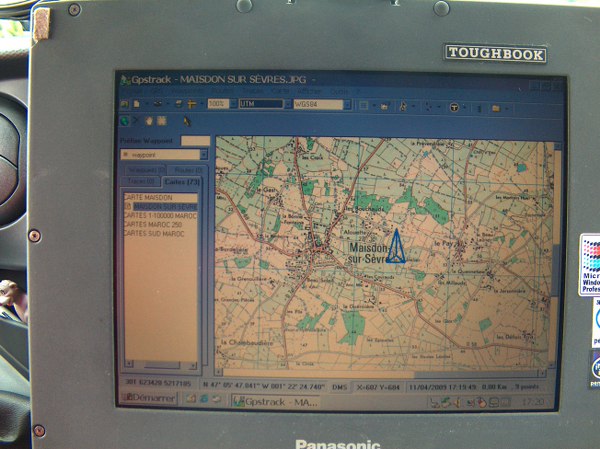
Task: Select CARTES SUD MAROC list entry
Action: pyautogui.click(x=153, y=234)
